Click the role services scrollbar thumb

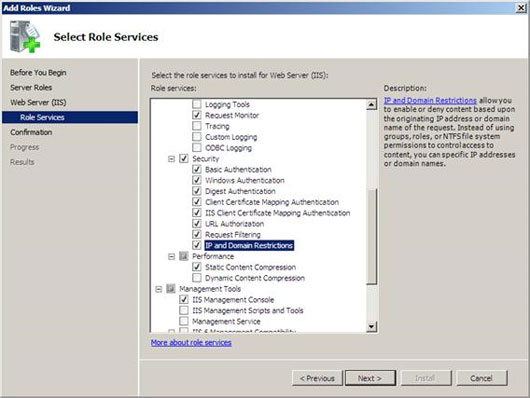[371, 237]
